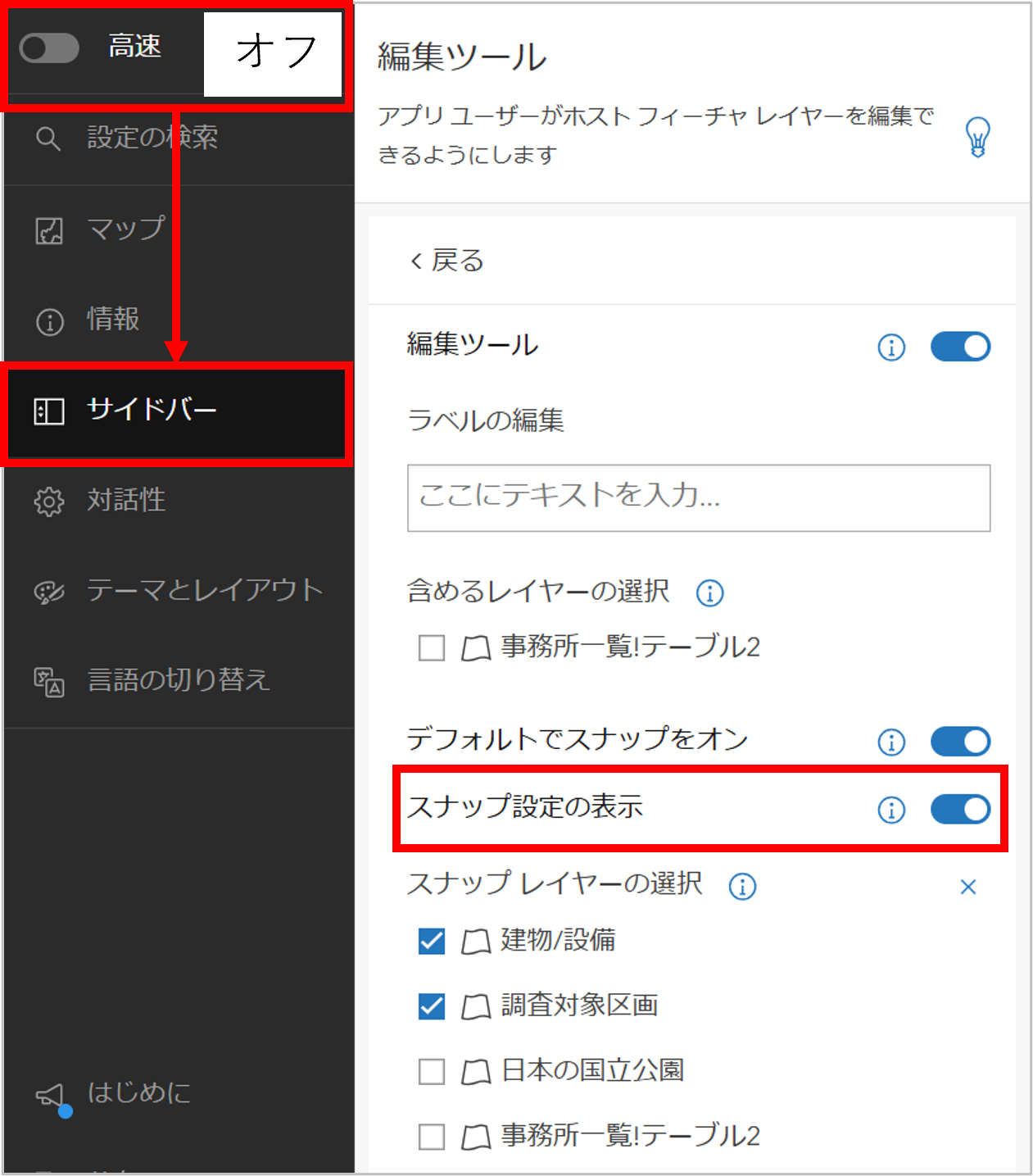Click the lightbulb tips icon

pyautogui.click(x=977, y=137)
